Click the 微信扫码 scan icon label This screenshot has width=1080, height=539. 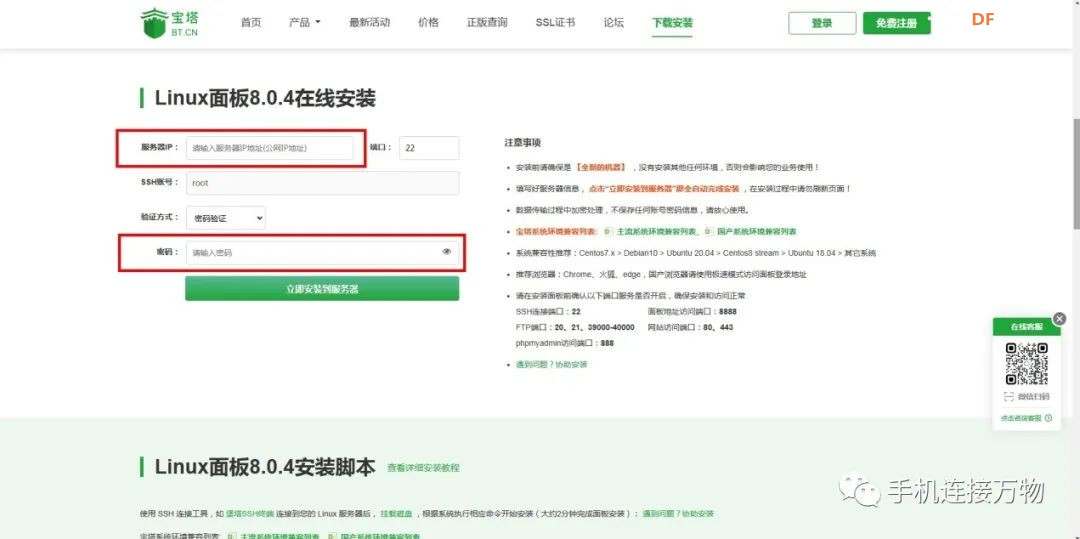pyautogui.click(x=1026, y=397)
